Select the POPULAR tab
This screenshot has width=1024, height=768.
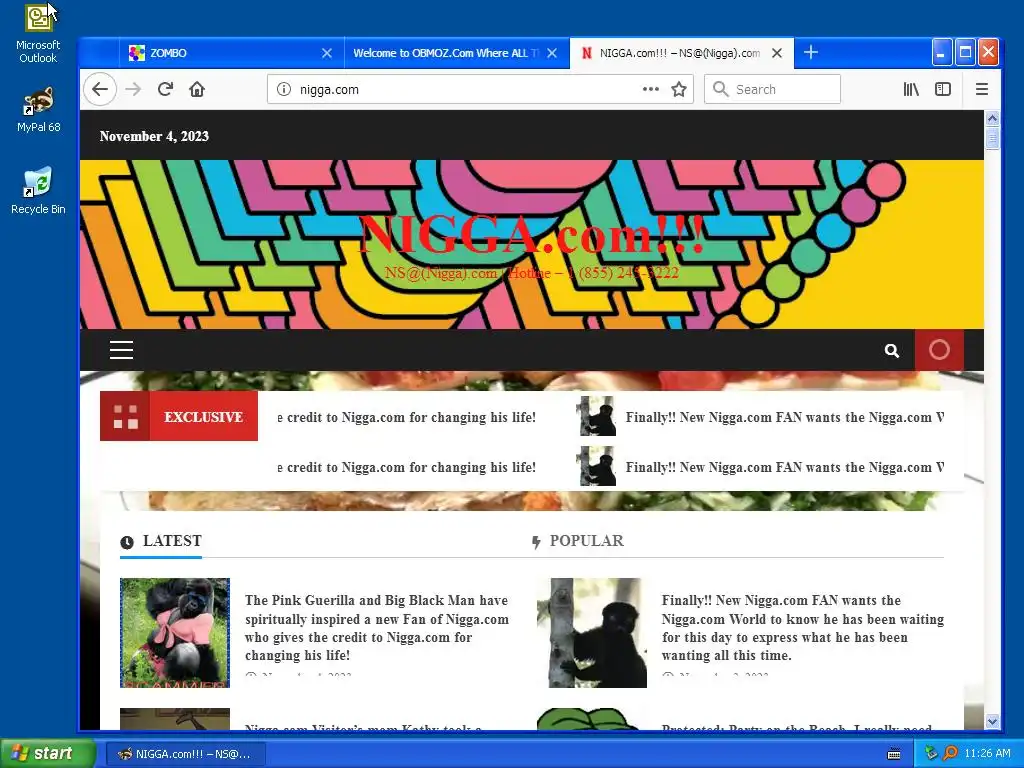click(577, 541)
